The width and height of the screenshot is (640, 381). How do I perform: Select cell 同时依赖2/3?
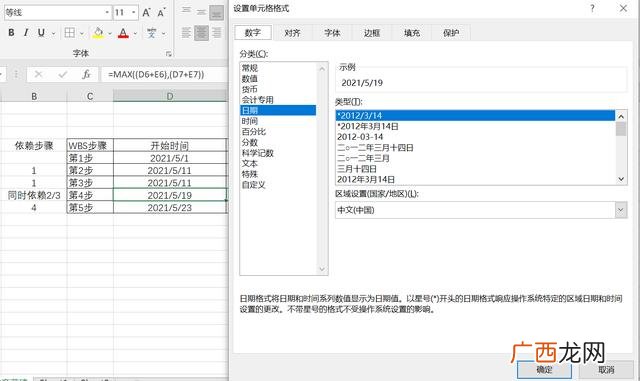34,195
